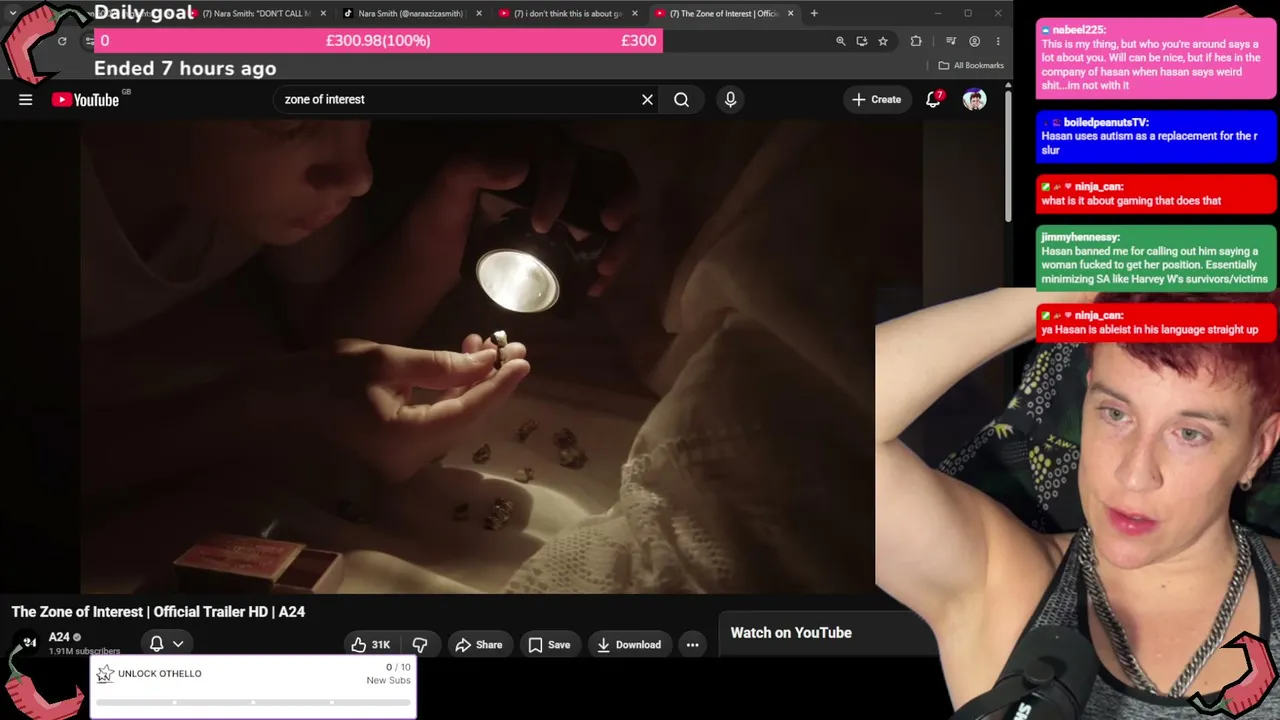Close the Nara Smith TikTok tab
Screen dimensions: 1280x720
(x=479, y=13)
